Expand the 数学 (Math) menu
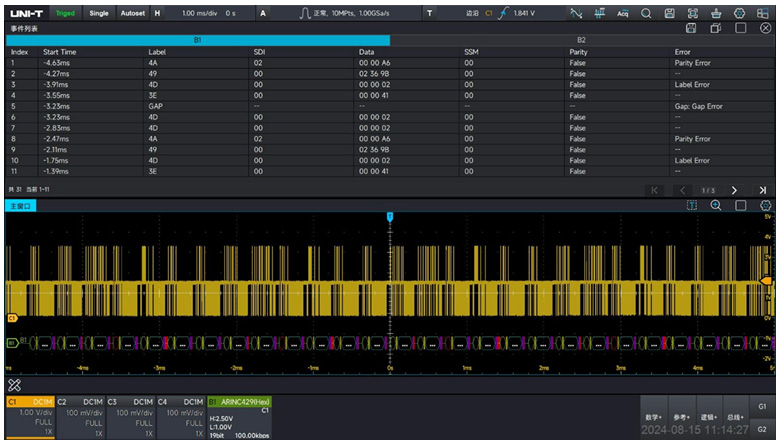Viewport: 781px width, 444px height. (x=654, y=417)
